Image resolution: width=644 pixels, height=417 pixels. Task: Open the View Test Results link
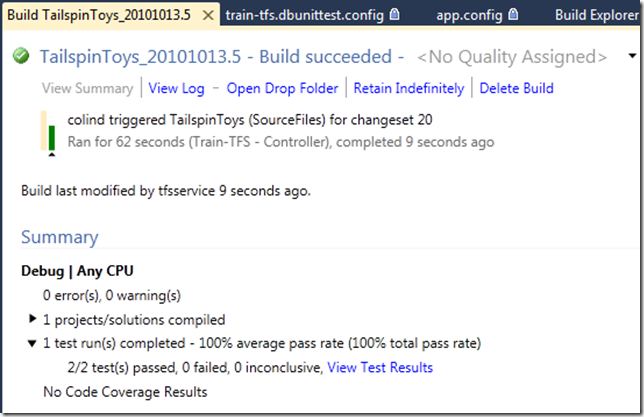point(380,367)
